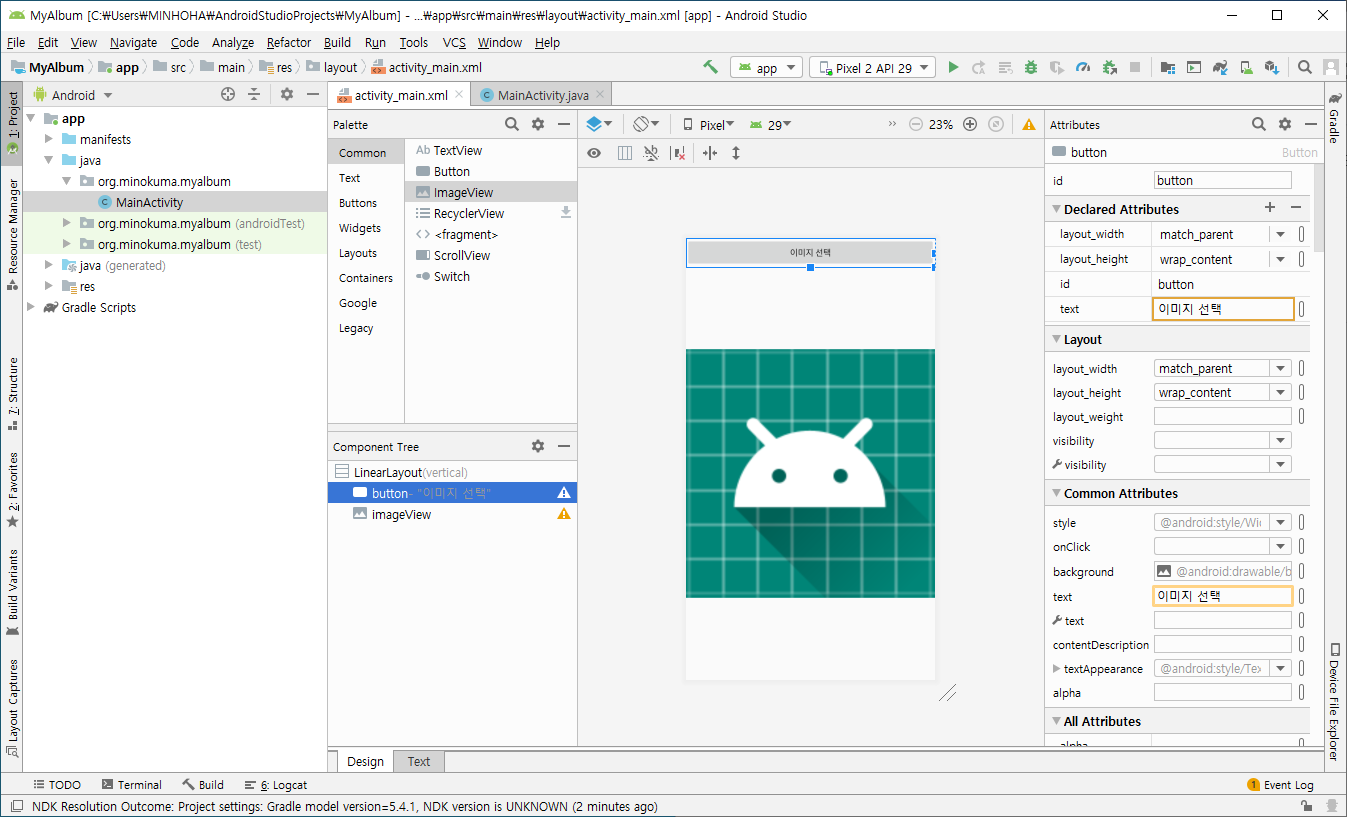Image resolution: width=1347 pixels, height=817 pixels.
Task: Open the app run configuration dropdown
Action: tap(766, 68)
